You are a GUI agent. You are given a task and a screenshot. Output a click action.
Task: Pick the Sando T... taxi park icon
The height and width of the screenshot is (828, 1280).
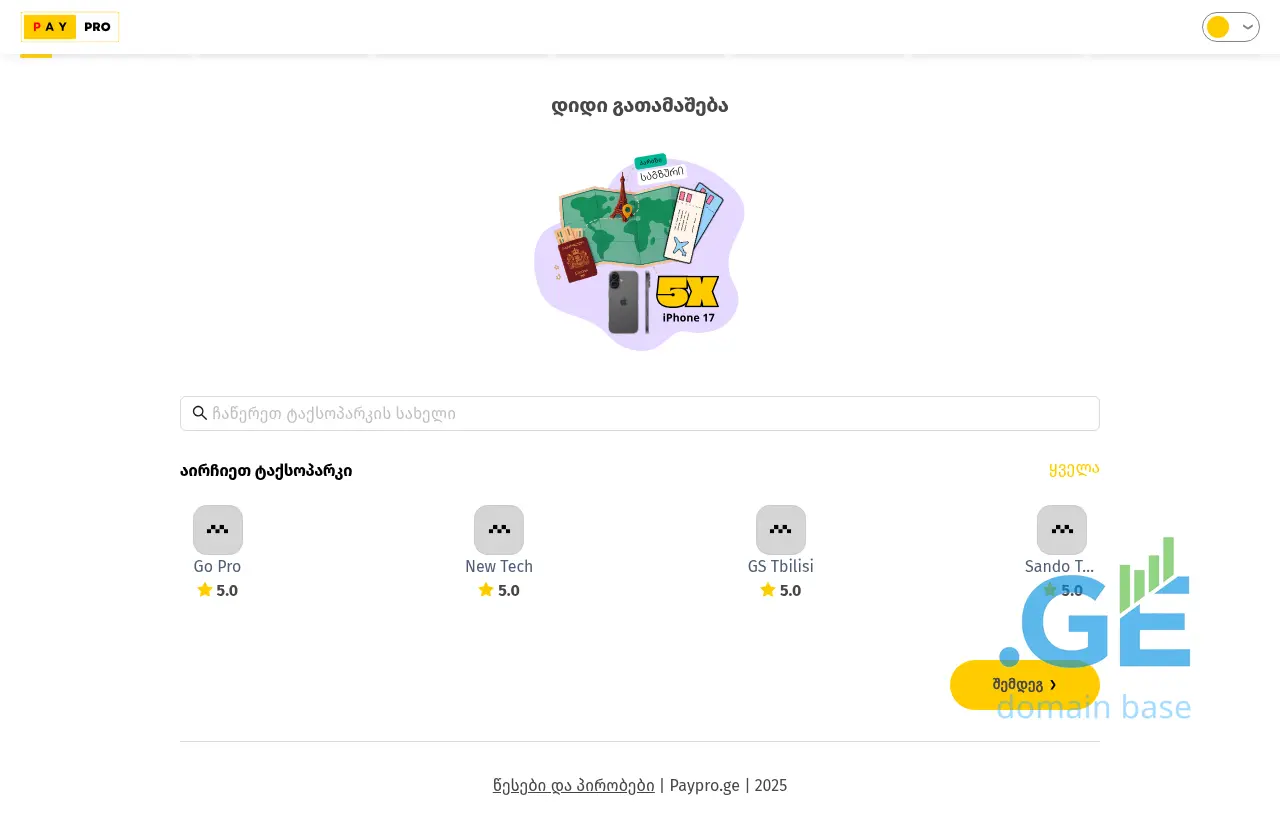tap(1062, 530)
